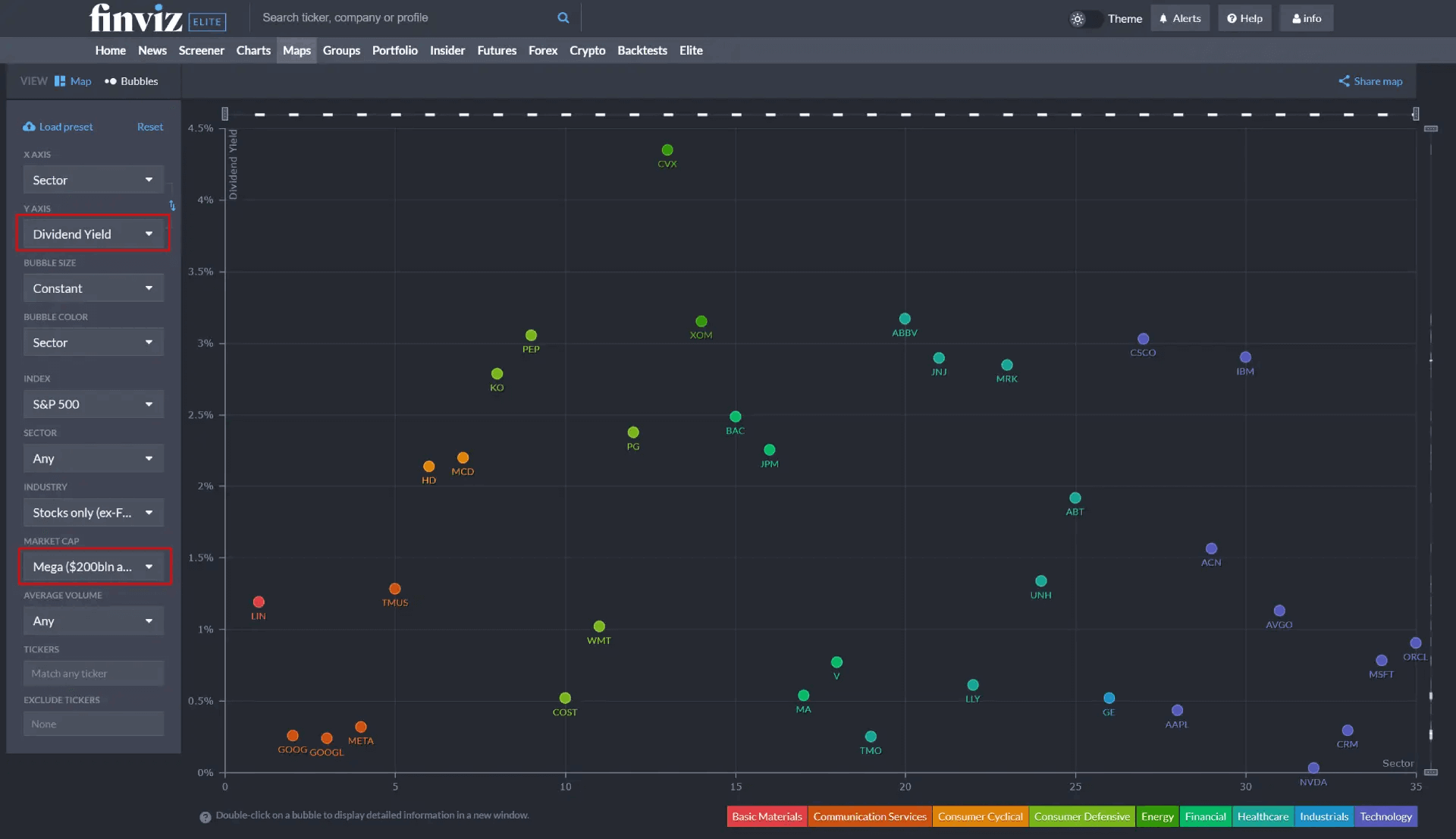This screenshot has height=839, width=1456.
Task: Open the News section
Action: tap(152, 50)
